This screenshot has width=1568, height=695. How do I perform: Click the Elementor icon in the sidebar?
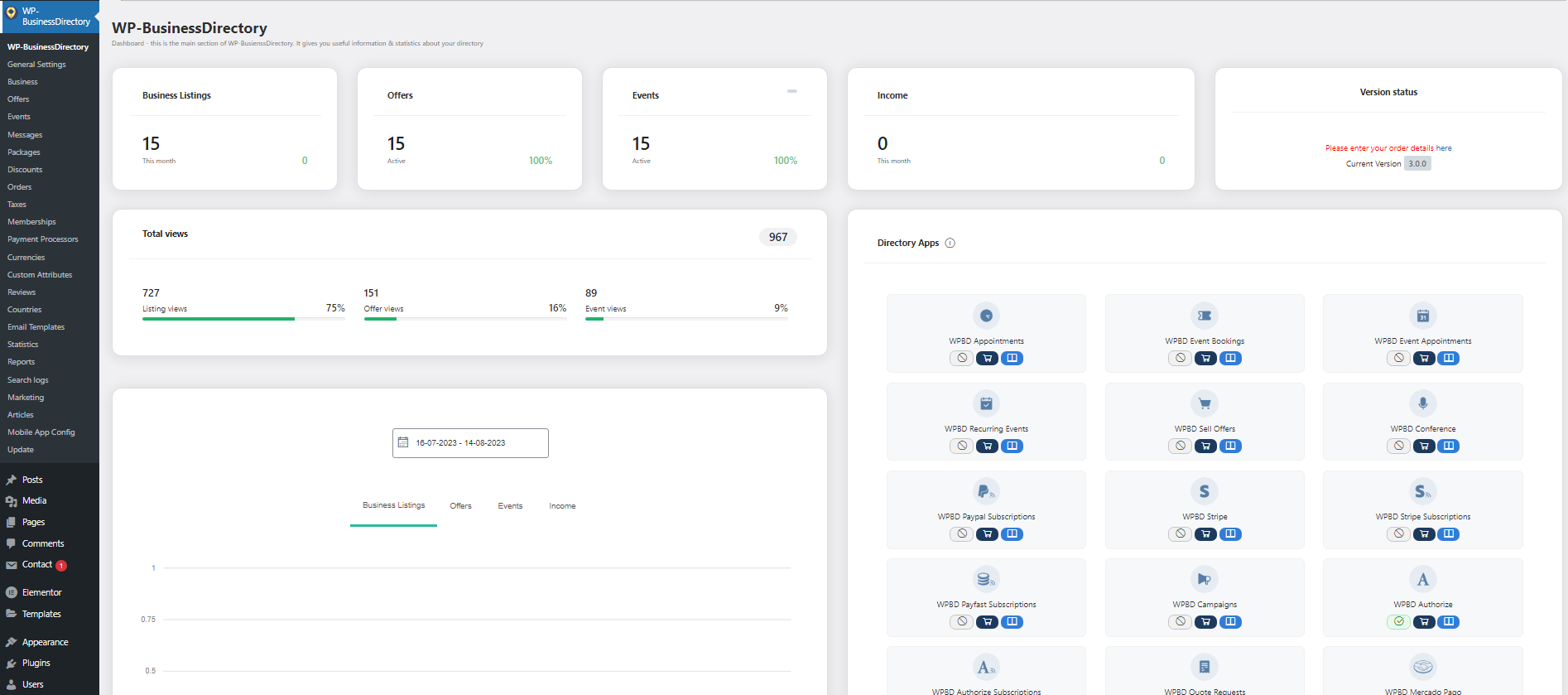[12, 593]
